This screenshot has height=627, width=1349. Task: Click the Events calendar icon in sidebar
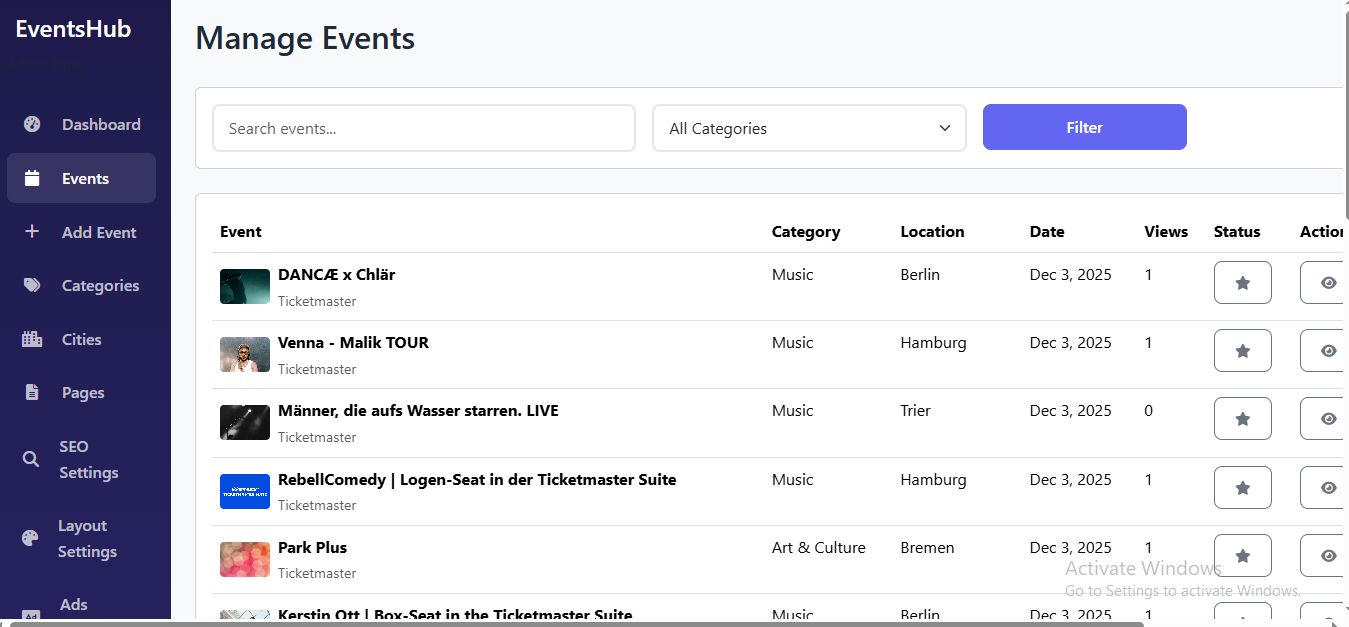32,179
